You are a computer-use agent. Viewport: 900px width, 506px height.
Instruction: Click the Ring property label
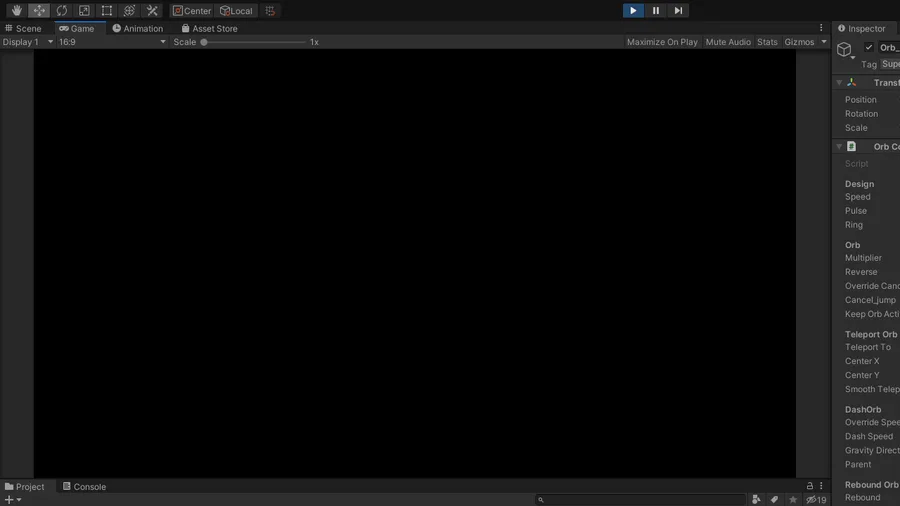pyautogui.click(x=854, y=225)
